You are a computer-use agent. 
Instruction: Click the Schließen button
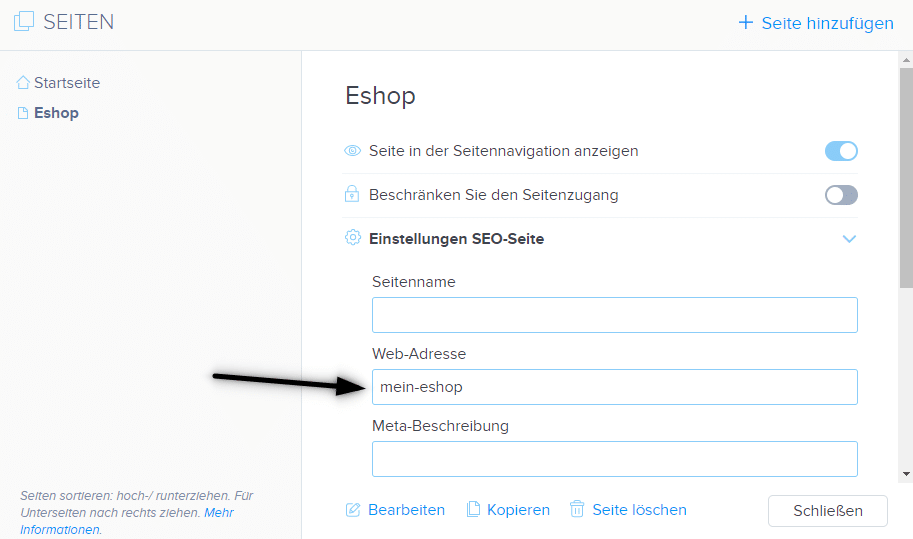(827, 510)
